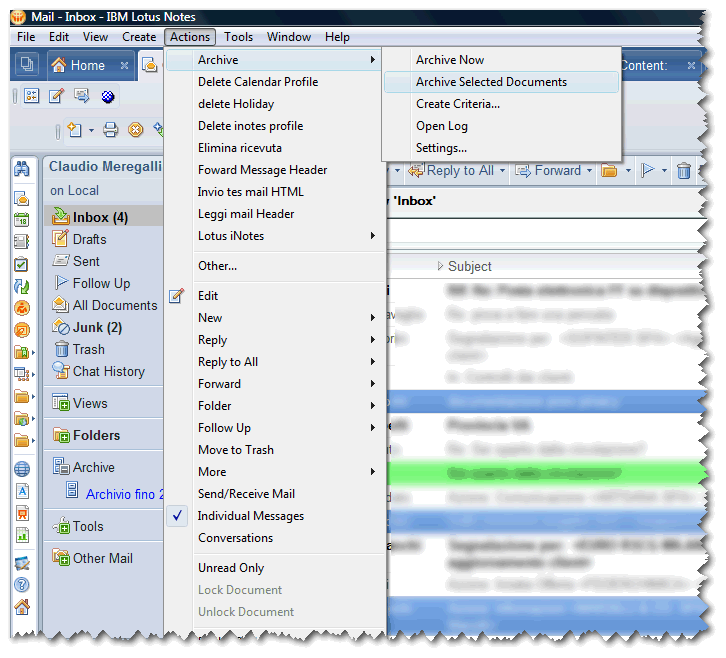Select Delete Calendar Profile menu item

tap(275, 82)
